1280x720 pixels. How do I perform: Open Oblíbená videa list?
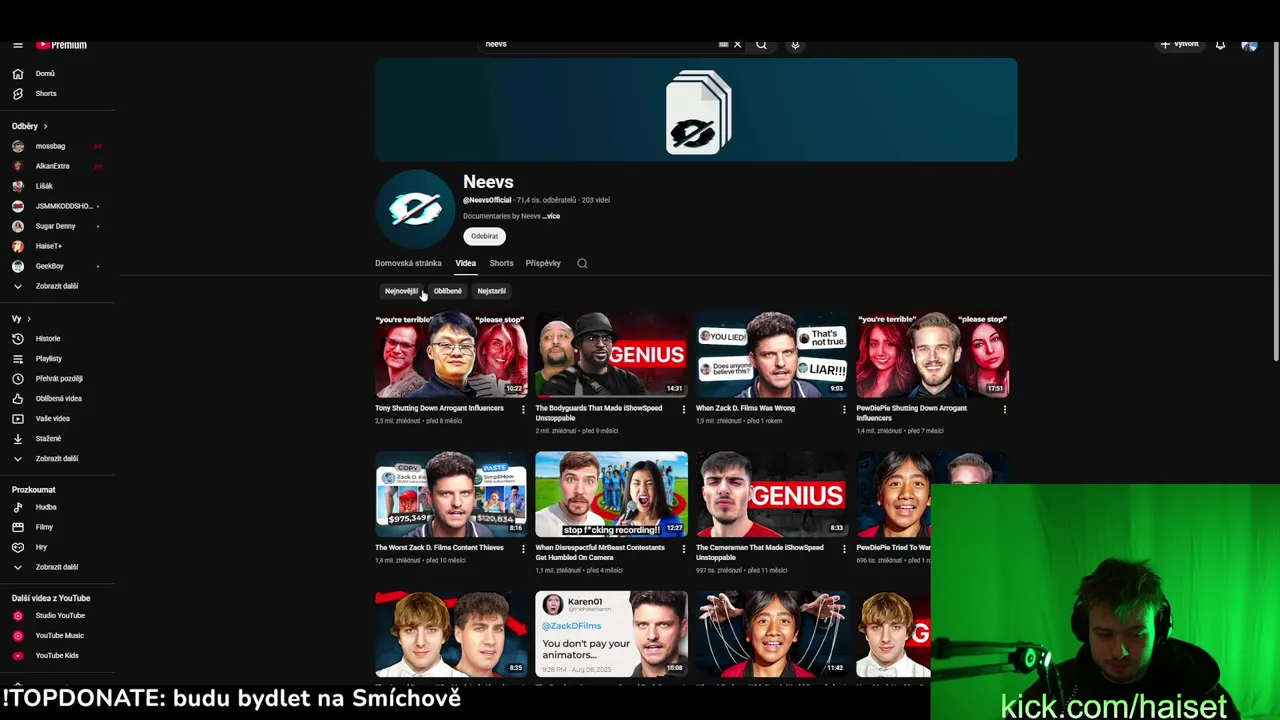[58, 399]
